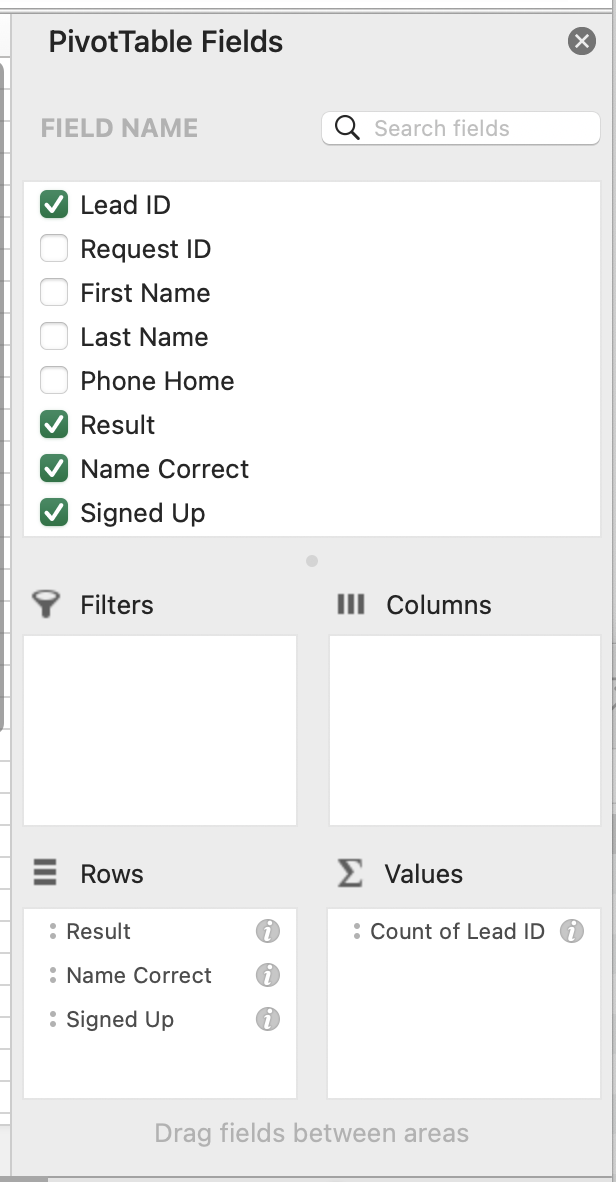This screenshot has width=616, height=1182.
Task: Select Count of Lead ID in Values
Action: (457, 931)
